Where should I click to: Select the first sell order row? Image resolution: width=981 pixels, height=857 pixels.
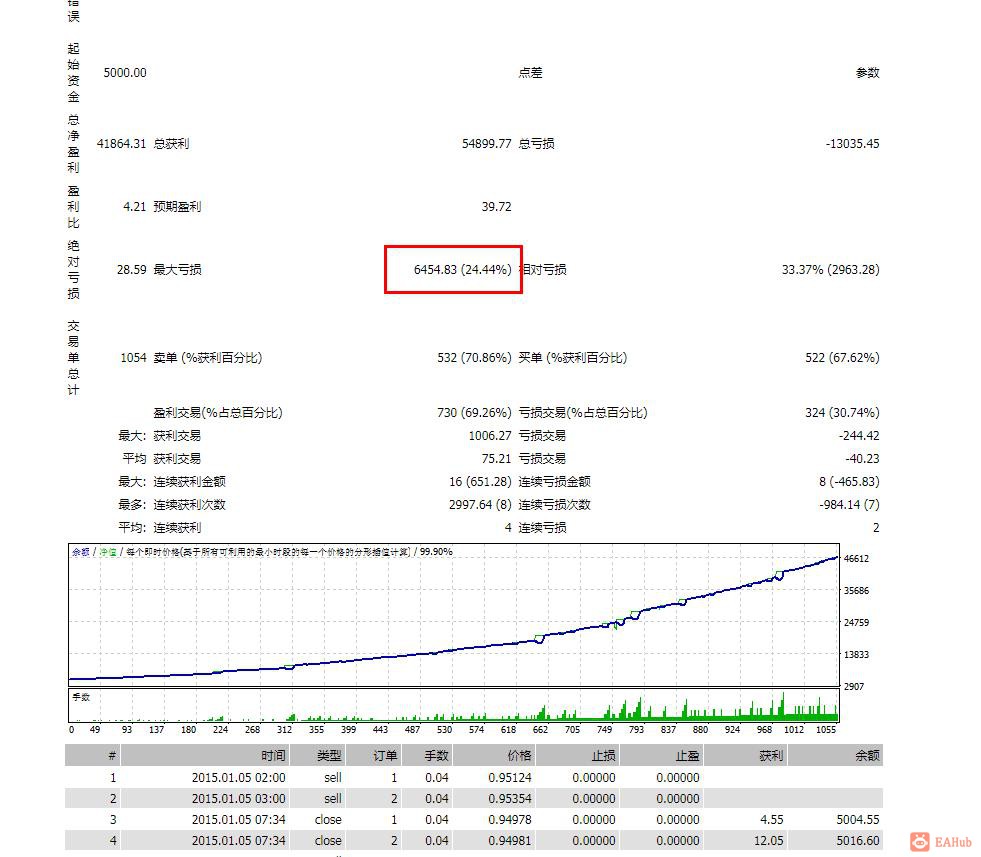[400, 777]
